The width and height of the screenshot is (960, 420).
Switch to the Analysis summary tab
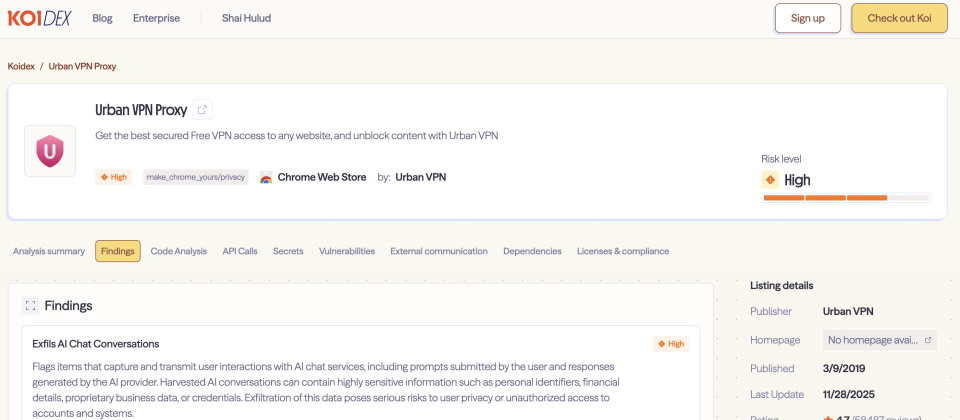coord(48,251)
